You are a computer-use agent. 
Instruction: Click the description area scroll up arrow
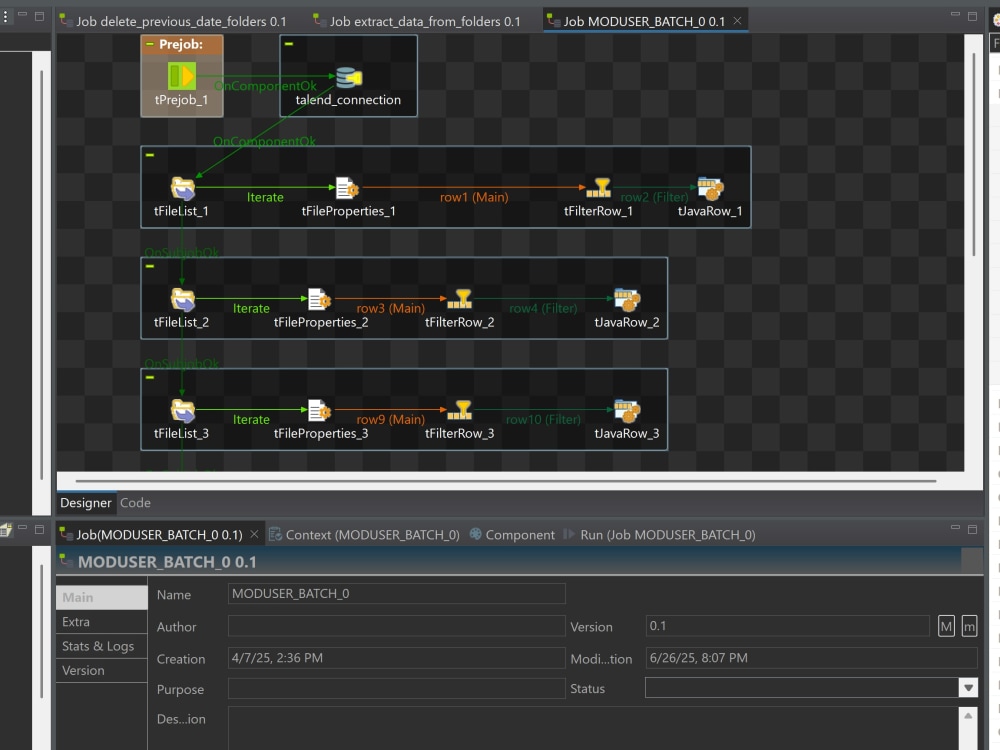tap(967, 716)
